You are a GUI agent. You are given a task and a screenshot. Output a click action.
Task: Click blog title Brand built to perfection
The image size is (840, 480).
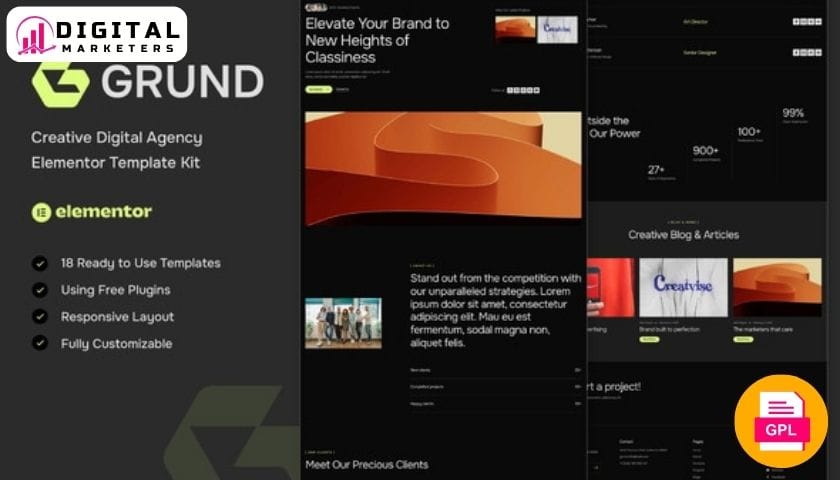tap(670, 329)
